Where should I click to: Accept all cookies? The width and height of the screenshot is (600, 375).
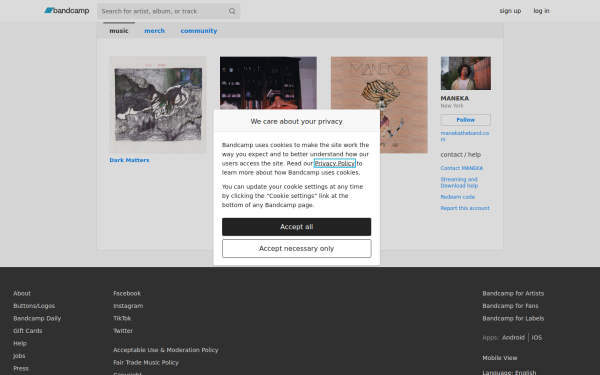[x=297, y=227]
